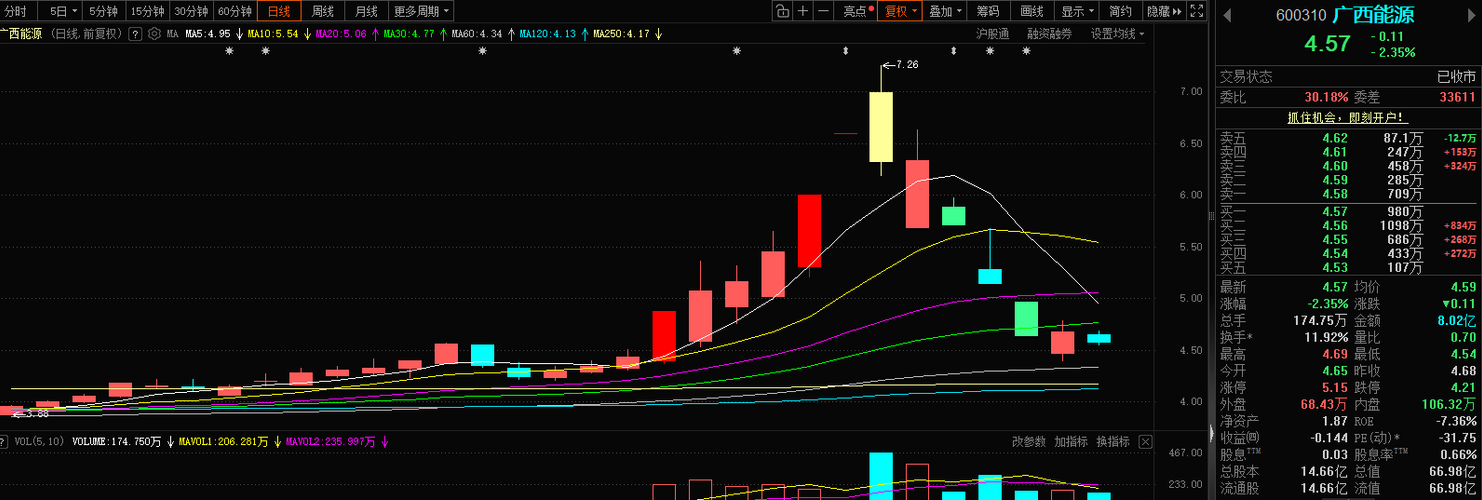Viewport: 1482px width, 500px height.
Task: Select the 周线 weekly tab
Action: pos(323,11)
